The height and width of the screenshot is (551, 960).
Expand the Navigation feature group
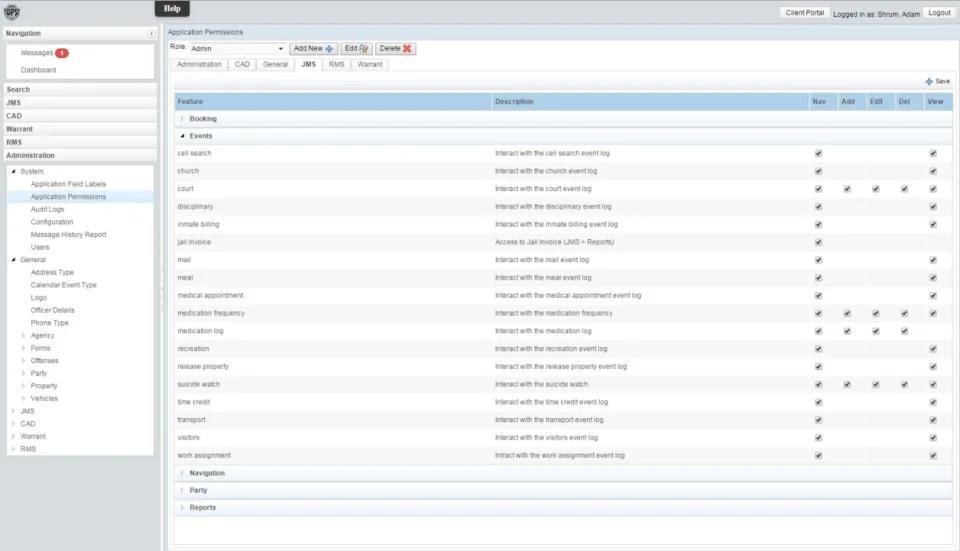(182, 473)
